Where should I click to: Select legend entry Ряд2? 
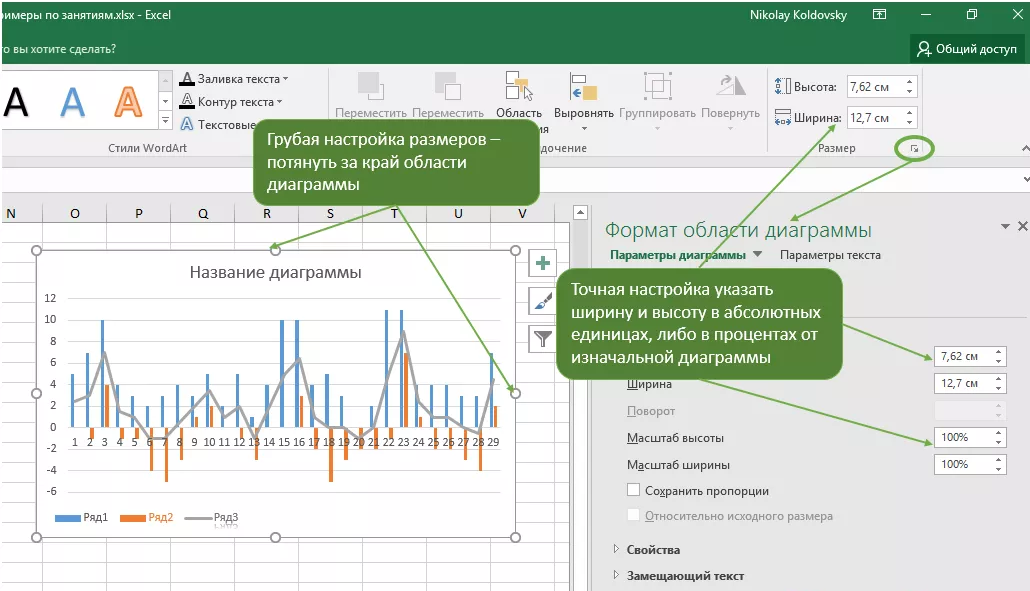[146, 517]
